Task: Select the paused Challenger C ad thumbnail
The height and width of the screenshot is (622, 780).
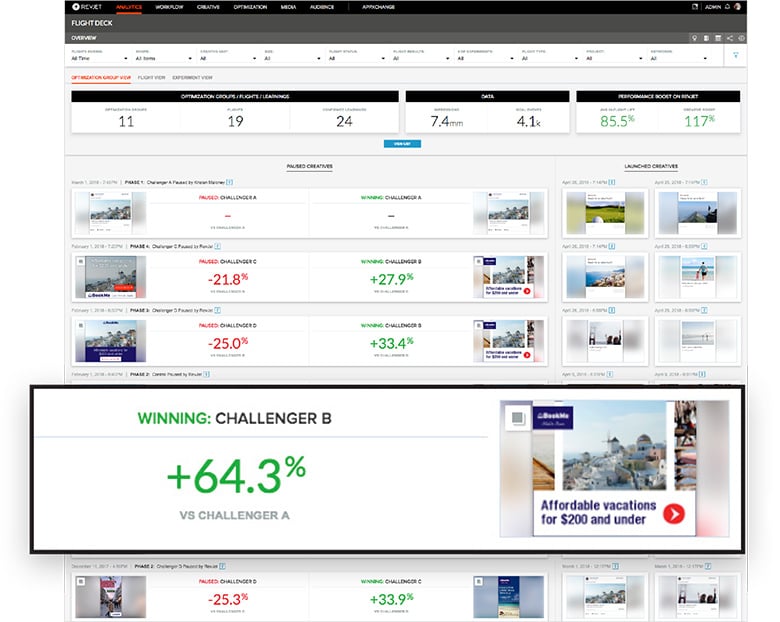Action: click(x=109, y=277)
